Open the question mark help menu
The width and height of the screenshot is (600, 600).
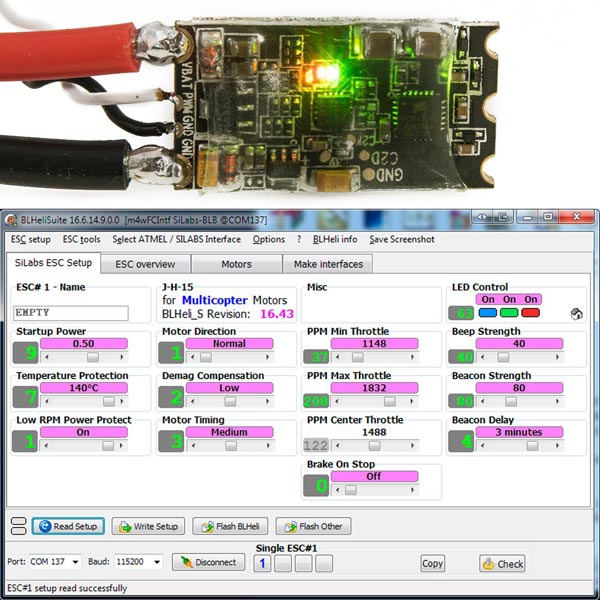pos(299,240)
